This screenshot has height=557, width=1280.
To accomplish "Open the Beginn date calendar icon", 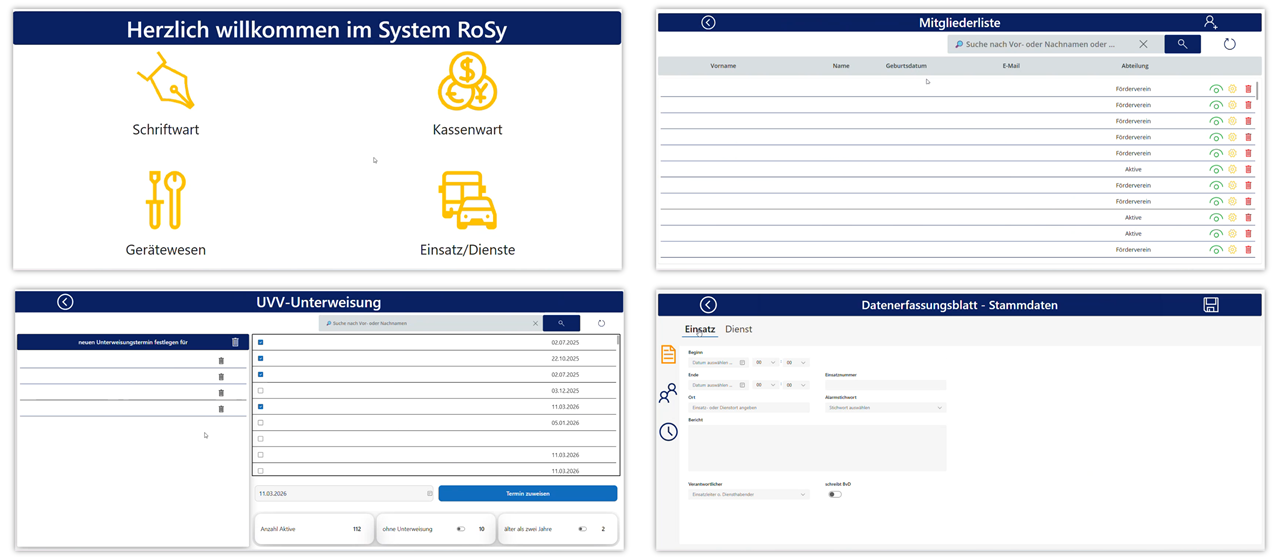I will point(742,362).
